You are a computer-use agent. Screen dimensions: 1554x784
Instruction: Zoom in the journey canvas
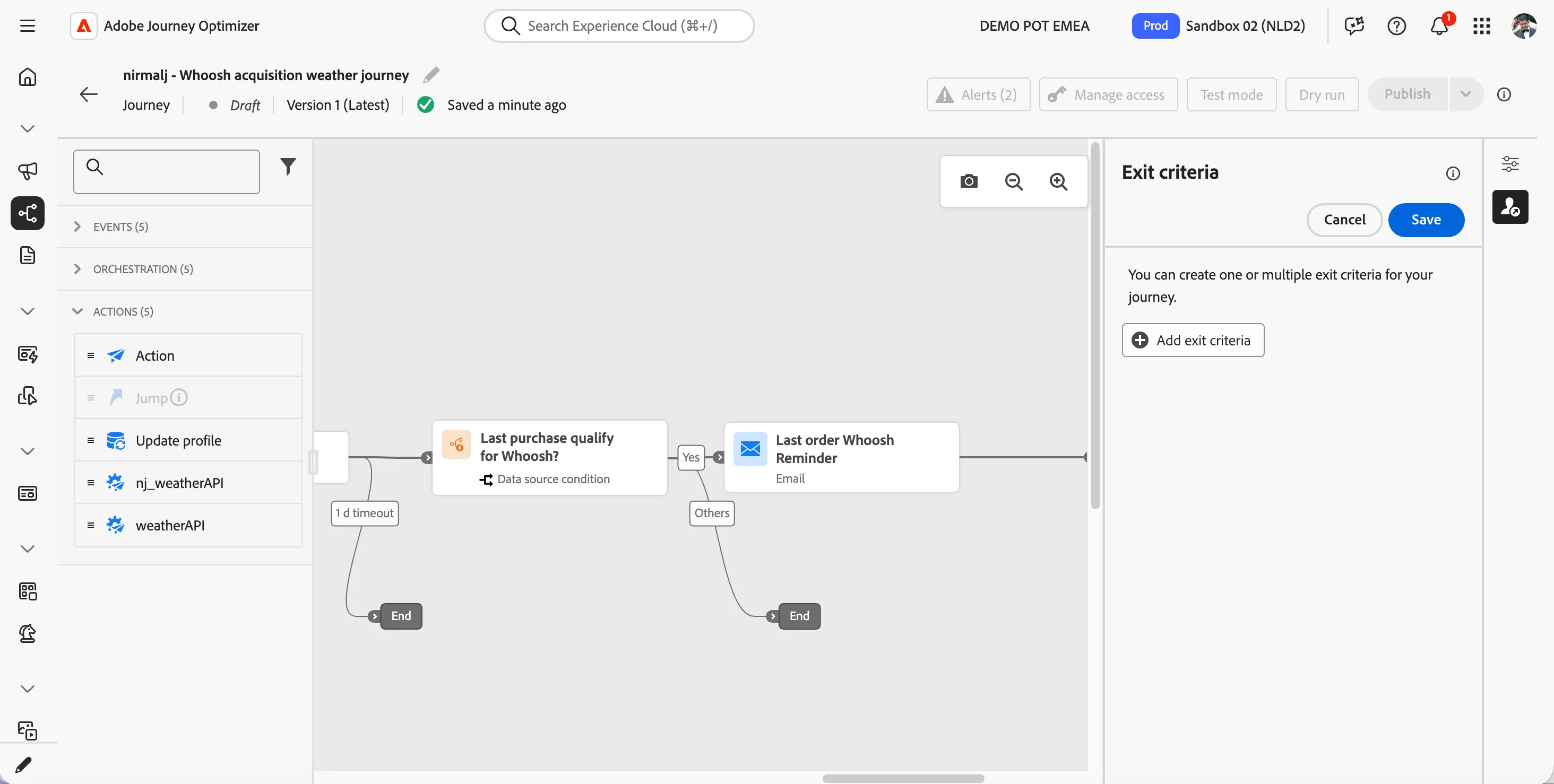(x=1058, y=181)
